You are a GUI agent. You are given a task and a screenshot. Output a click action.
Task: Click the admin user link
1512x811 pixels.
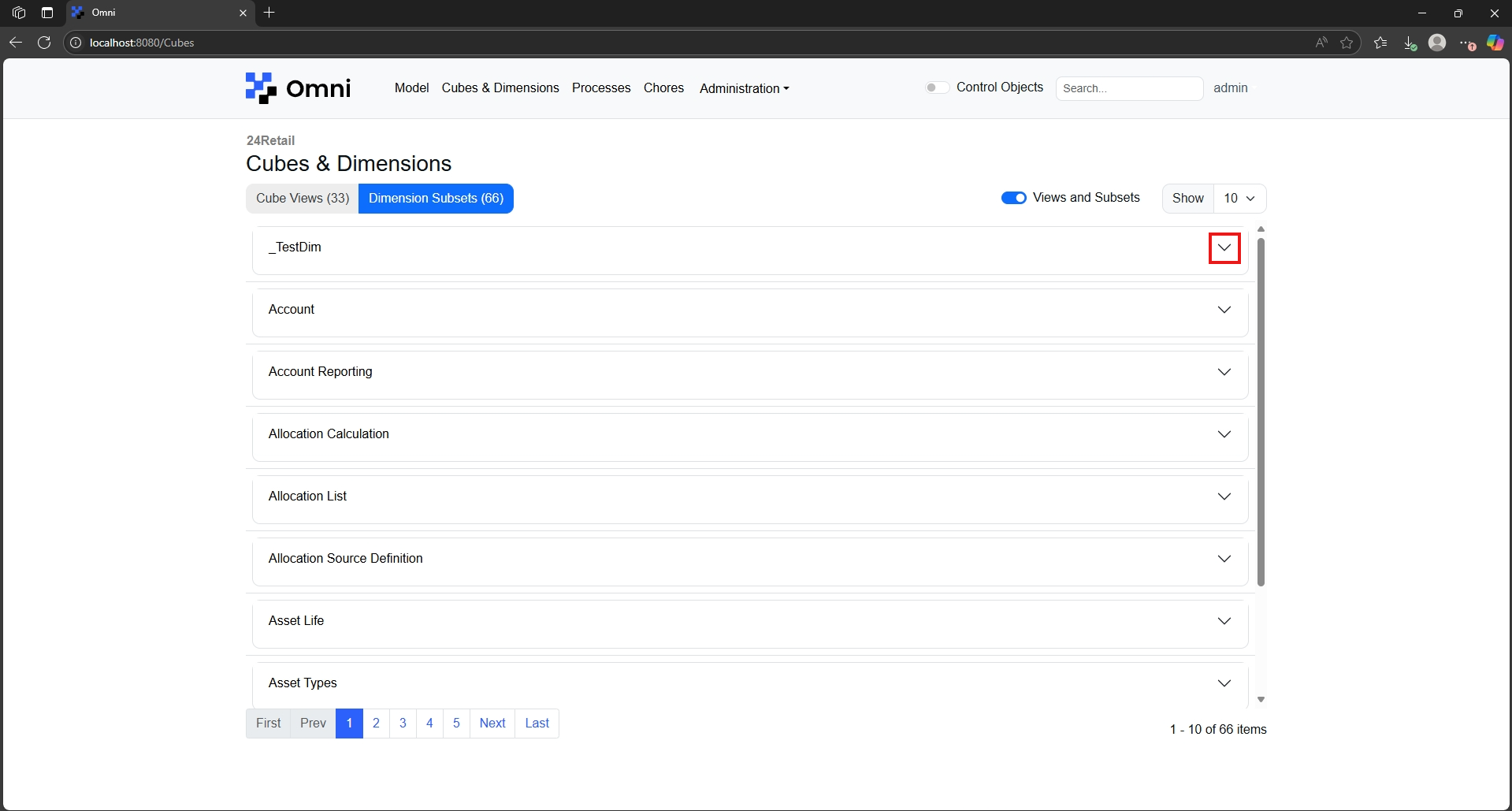(1230, 87)
